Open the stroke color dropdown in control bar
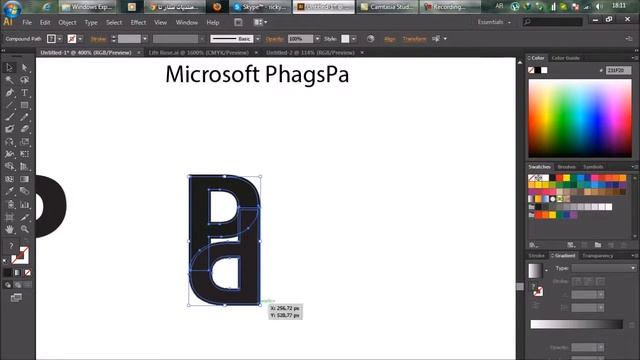 [80, 39]
